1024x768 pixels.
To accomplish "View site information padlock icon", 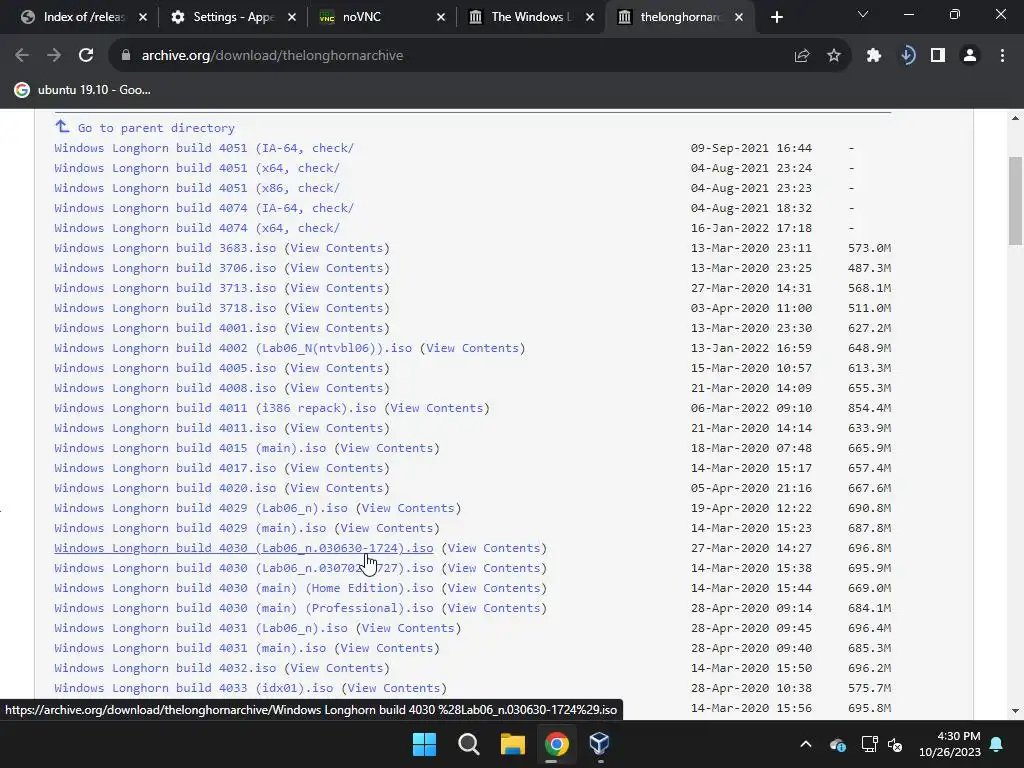I will 126,56.
